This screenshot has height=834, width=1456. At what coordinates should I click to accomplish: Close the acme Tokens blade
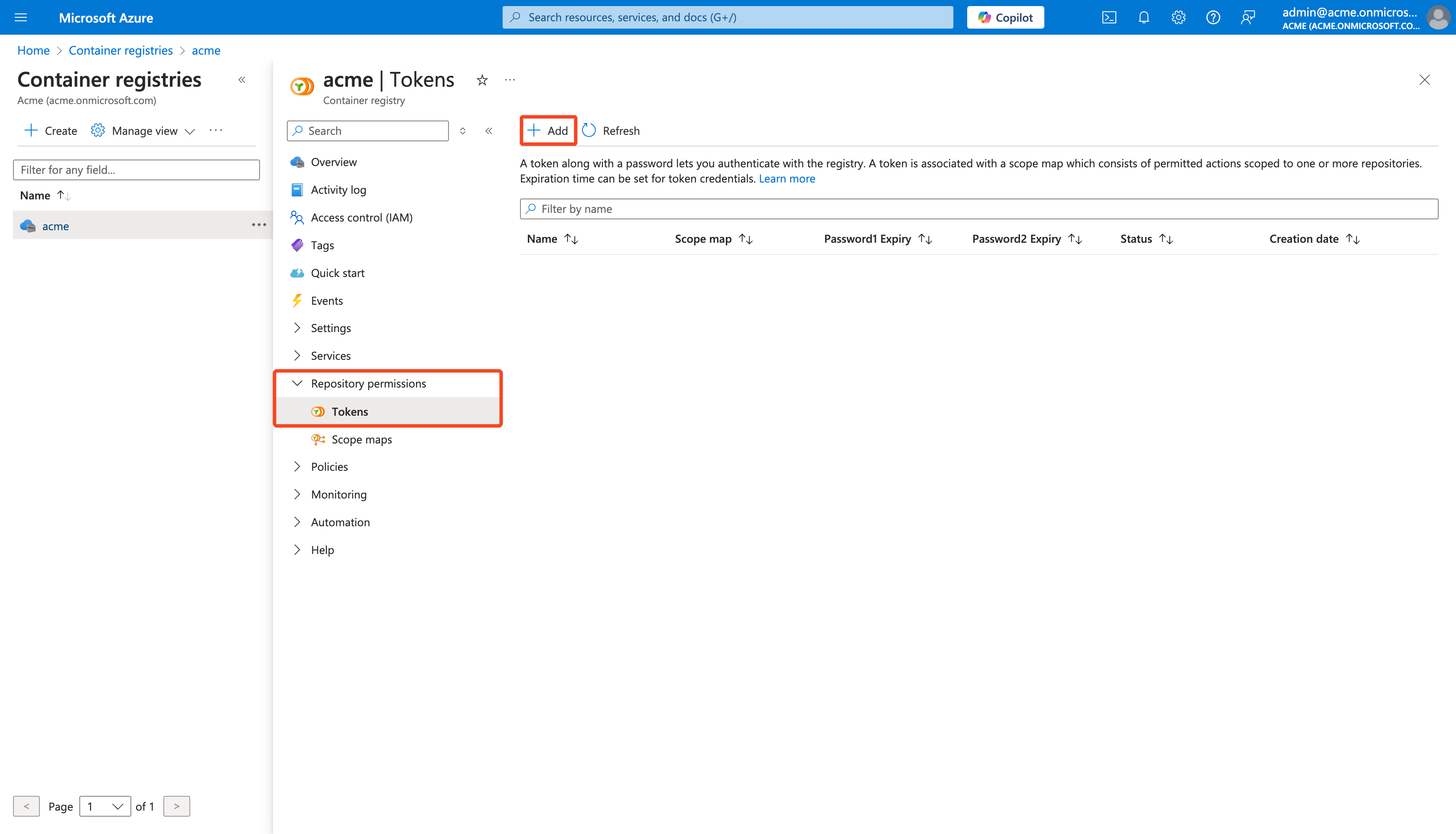[x=1424, y=80]
